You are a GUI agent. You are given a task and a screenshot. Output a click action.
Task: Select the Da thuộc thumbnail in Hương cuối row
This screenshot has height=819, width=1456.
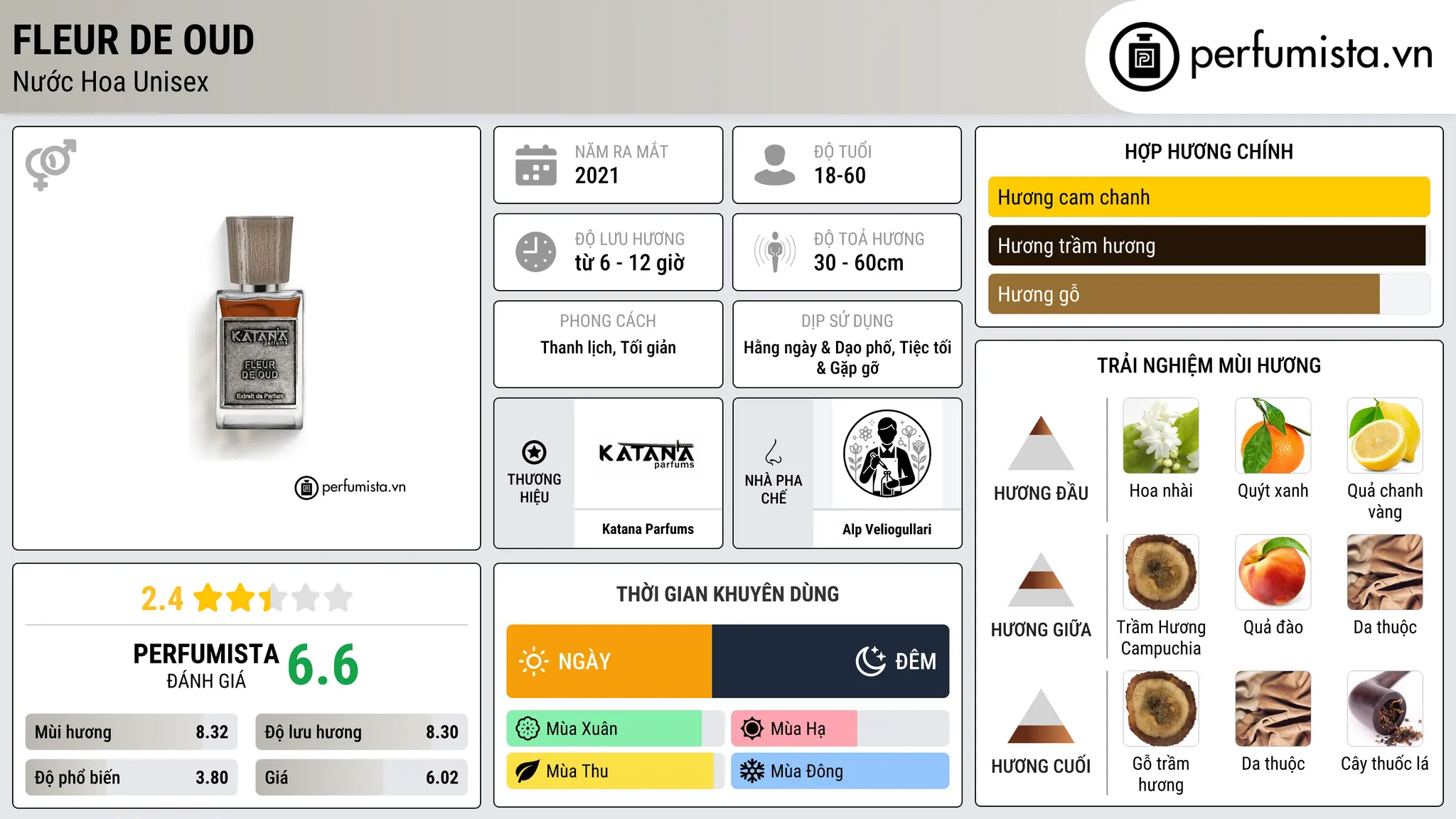1273,709
